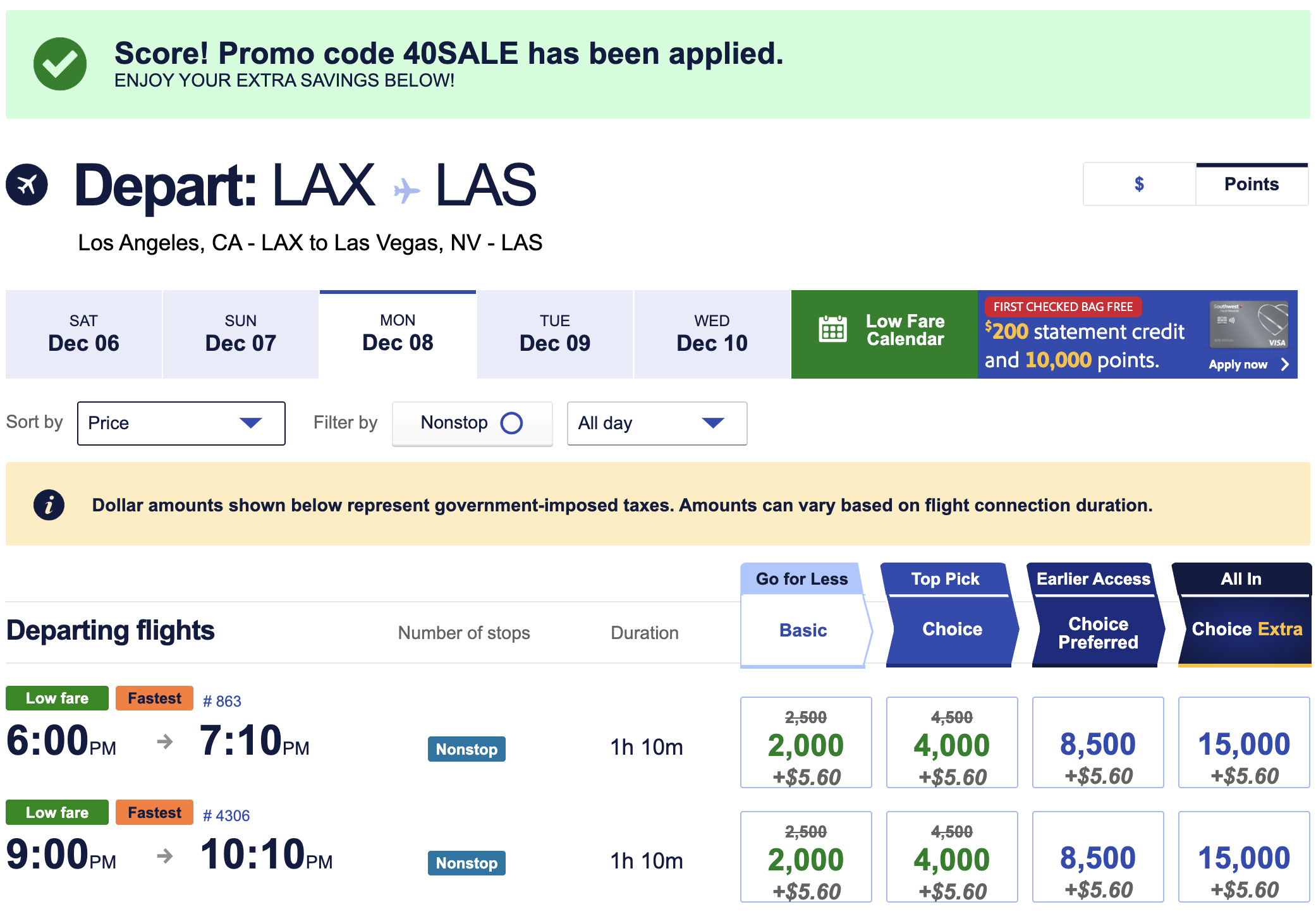Choose the 15,000 points Choice Extra fare for flight 4306

(x=1243, y=857)
